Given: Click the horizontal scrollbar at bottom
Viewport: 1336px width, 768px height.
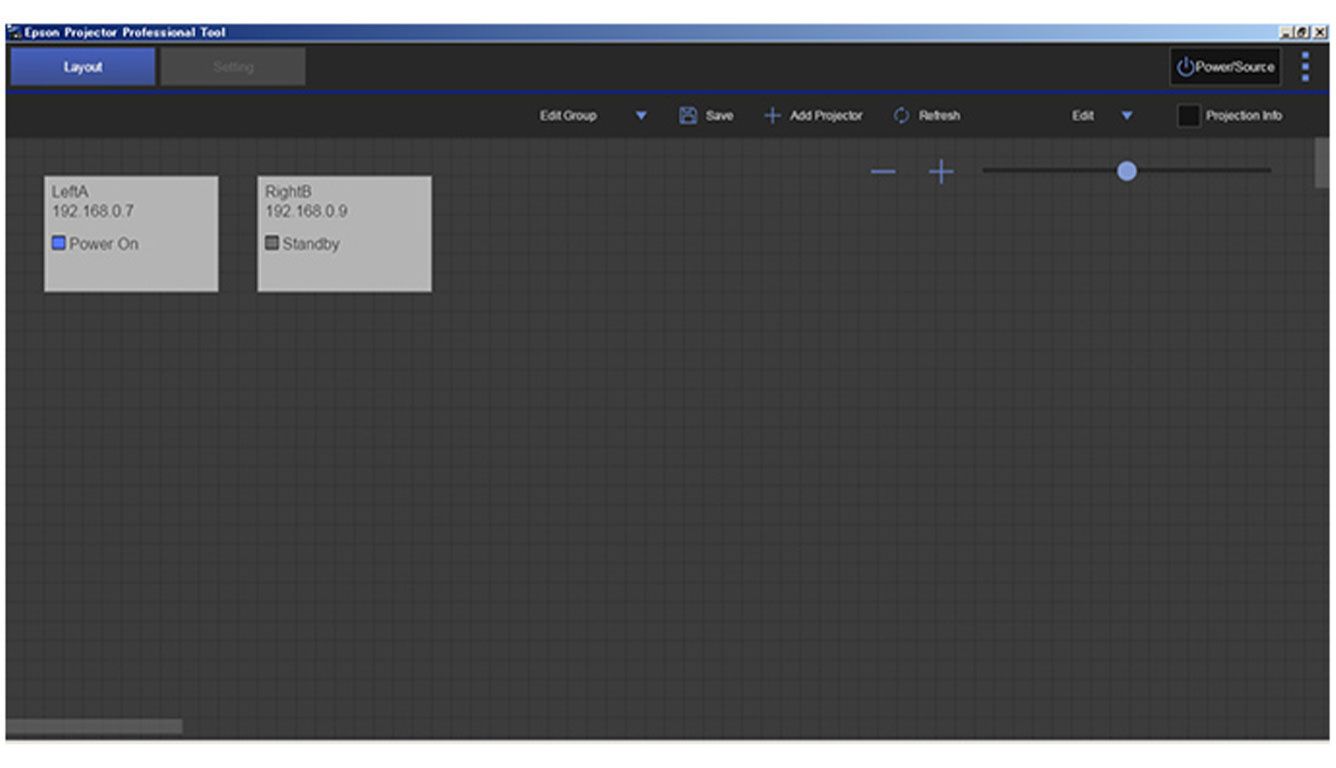Looking at the screenshot, I should click(x=94, y=726).
